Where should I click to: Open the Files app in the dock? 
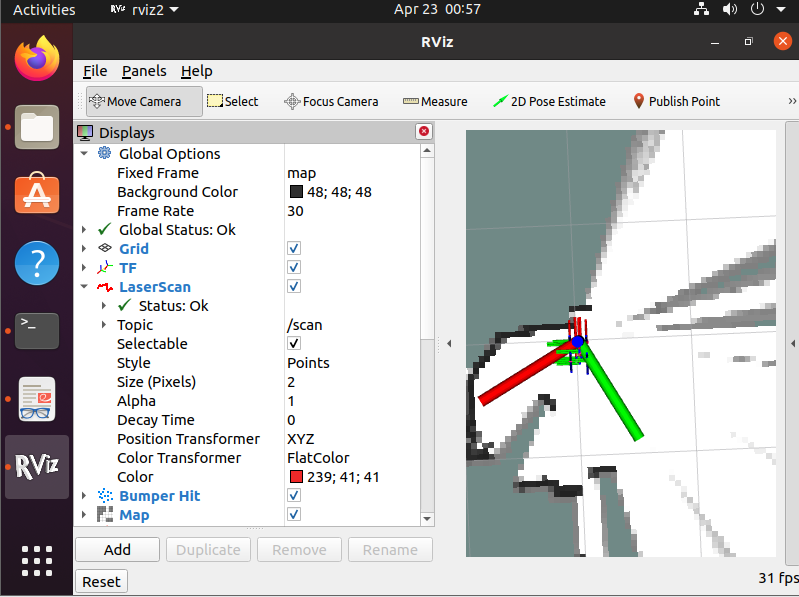tap(37, 127)
